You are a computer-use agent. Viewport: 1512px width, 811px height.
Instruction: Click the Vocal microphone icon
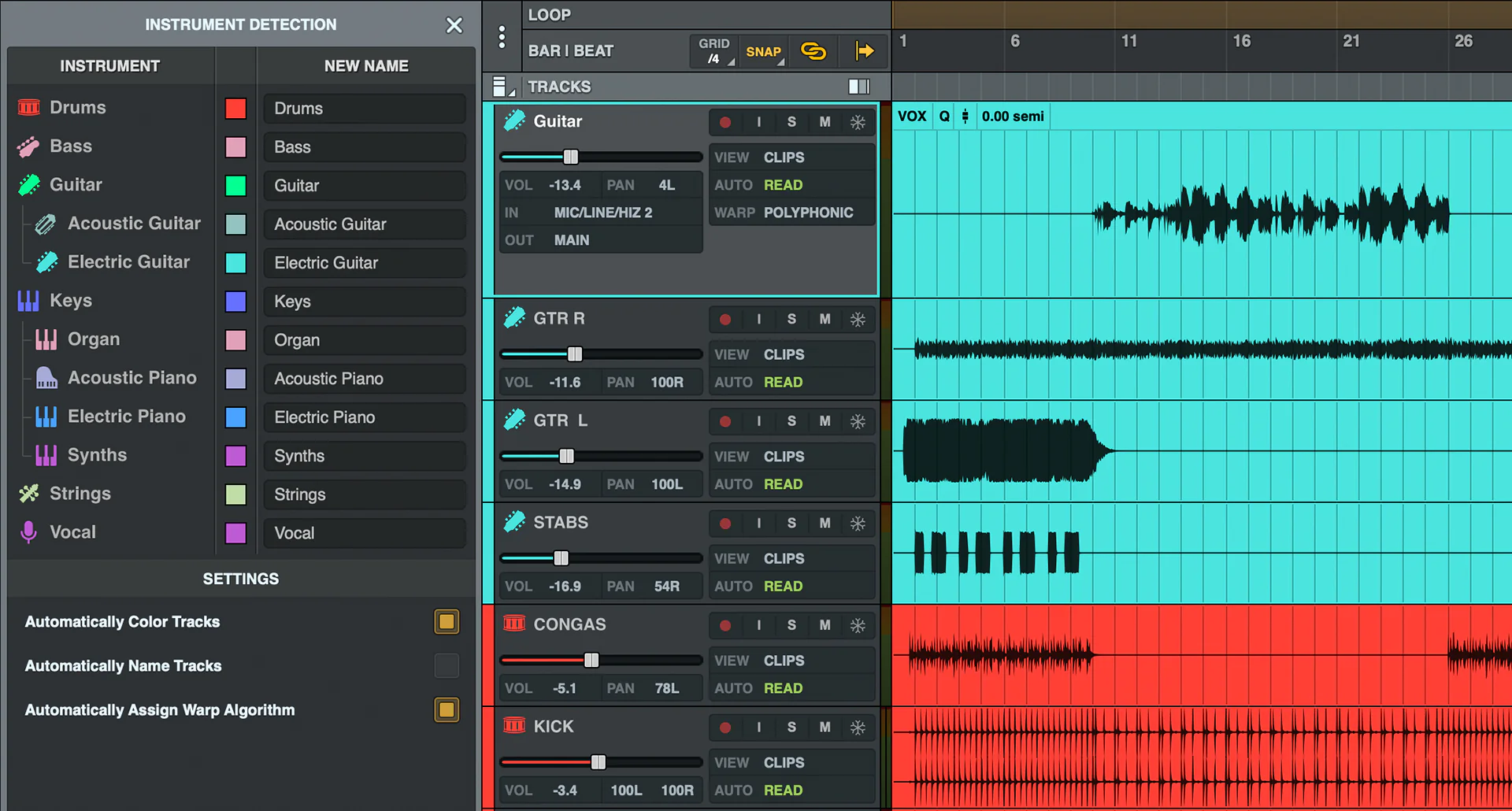pos(28,532)
